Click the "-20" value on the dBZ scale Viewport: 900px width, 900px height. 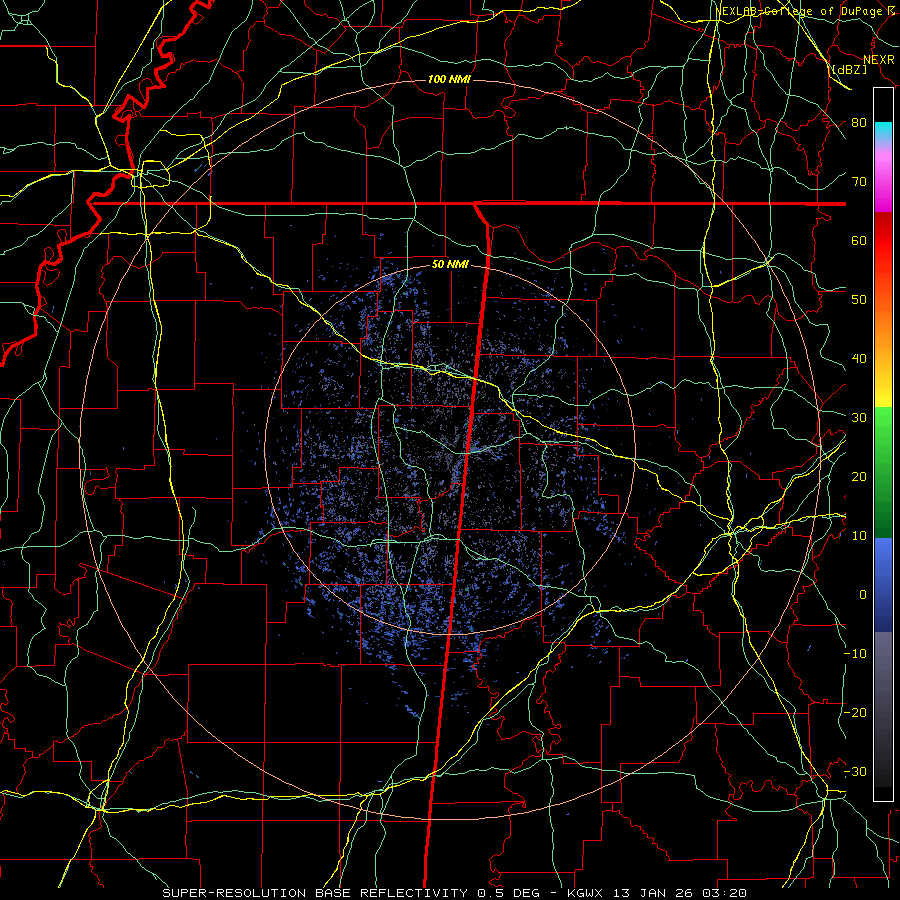pos(855,713)
